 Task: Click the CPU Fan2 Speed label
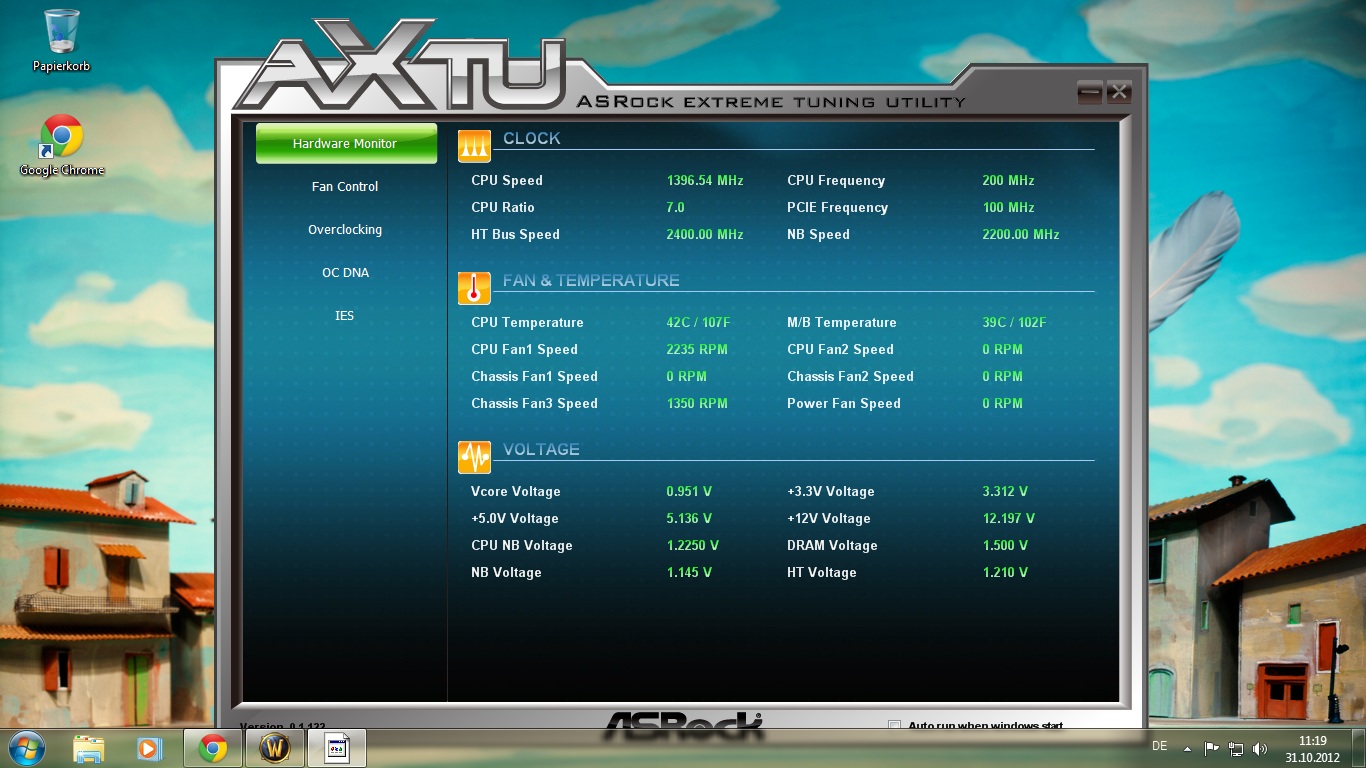tap(840, 349)
